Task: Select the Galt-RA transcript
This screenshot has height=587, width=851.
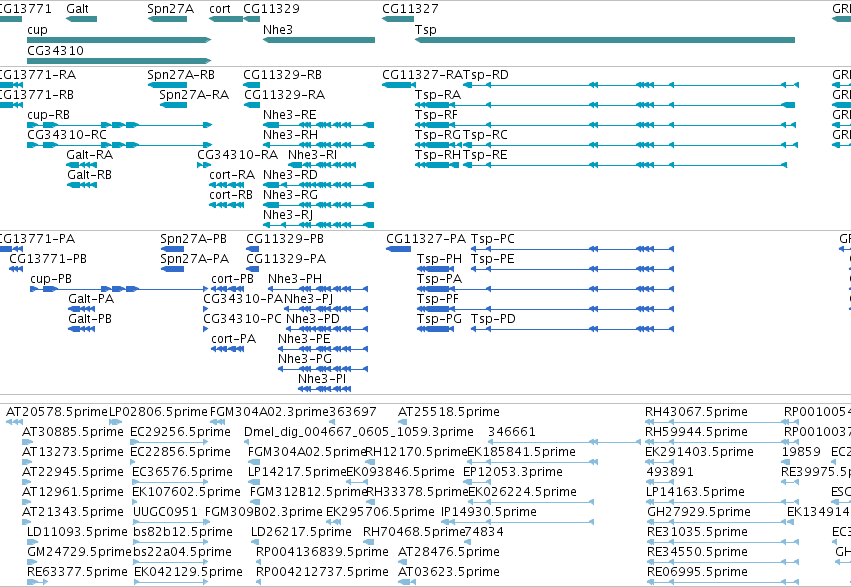Action: [x=82, y=165]
